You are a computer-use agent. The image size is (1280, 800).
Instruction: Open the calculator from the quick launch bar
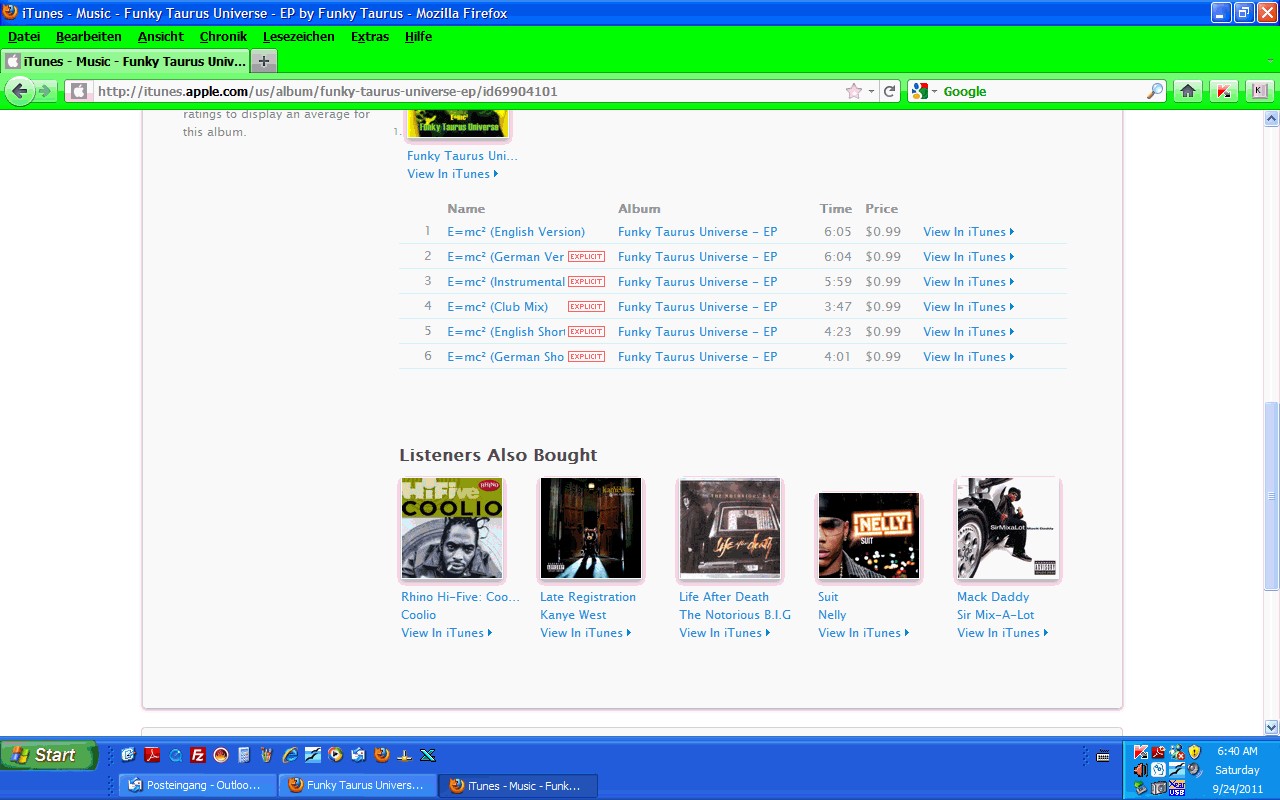pos(244,755)
